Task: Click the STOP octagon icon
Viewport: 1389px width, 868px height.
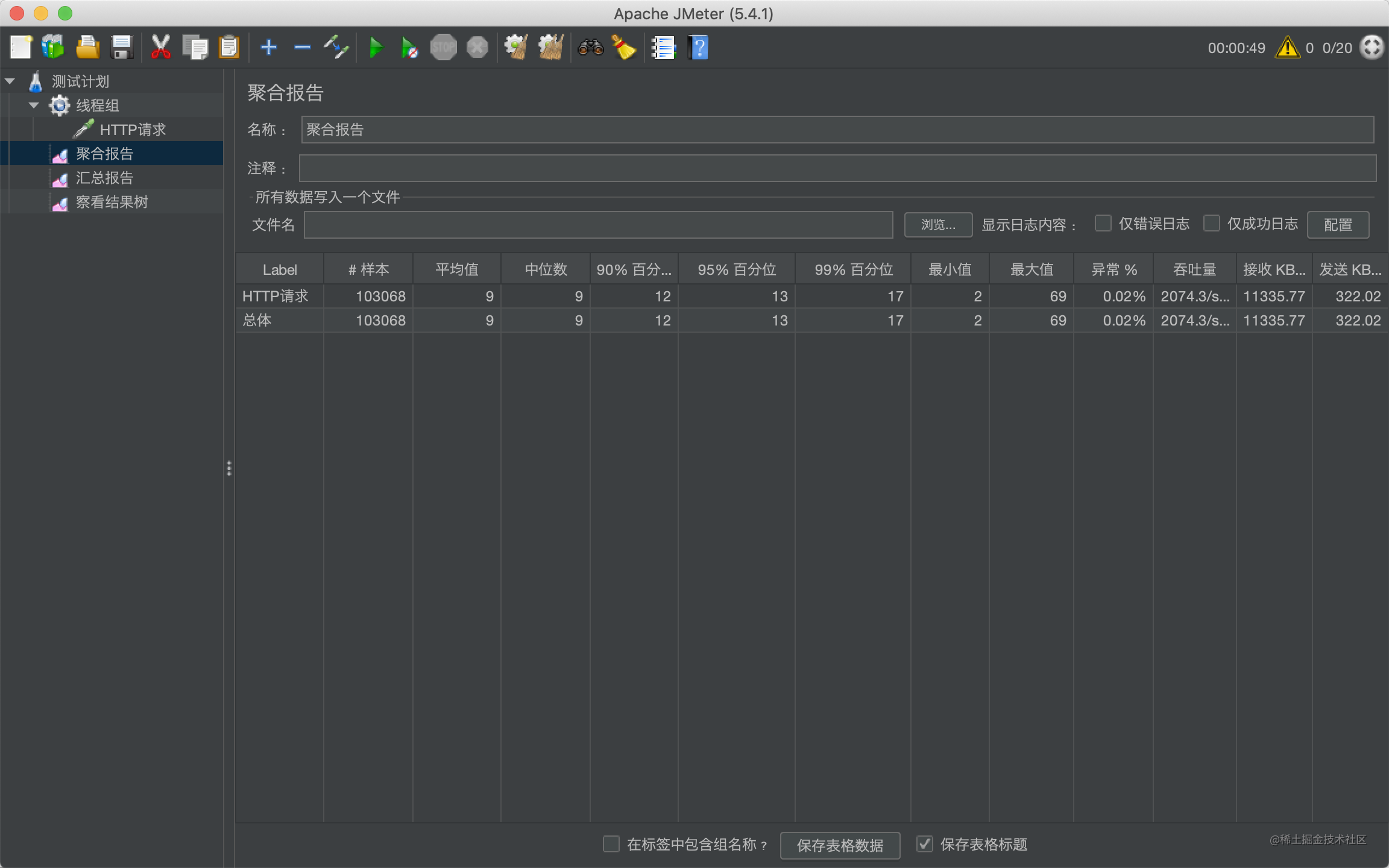Action: point(443,47)
